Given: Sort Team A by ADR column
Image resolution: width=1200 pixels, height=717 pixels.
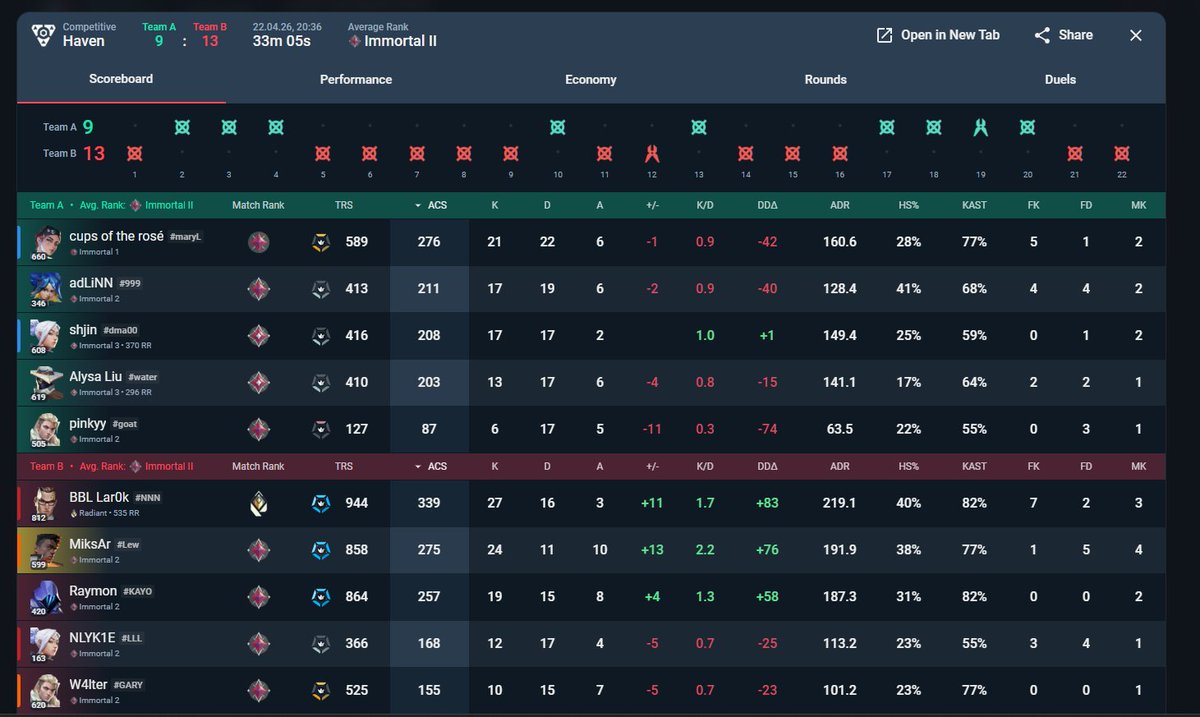Looking at the screenshot, I should tap(839, 205).
